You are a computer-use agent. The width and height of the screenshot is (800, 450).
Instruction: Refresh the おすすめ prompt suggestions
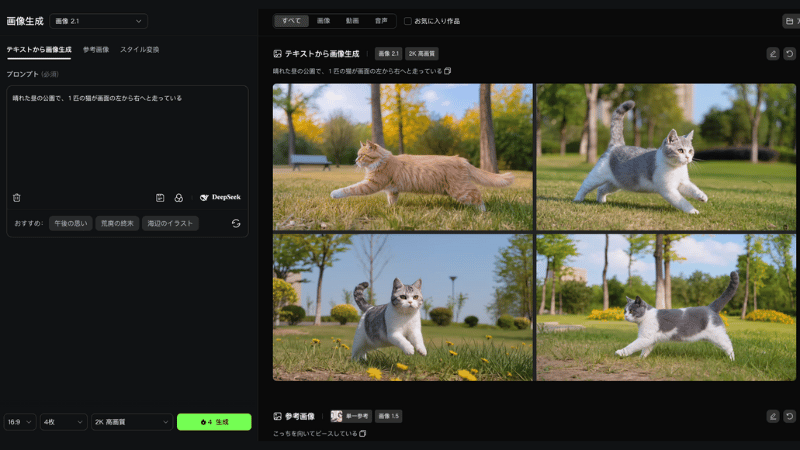coord(236,224)
